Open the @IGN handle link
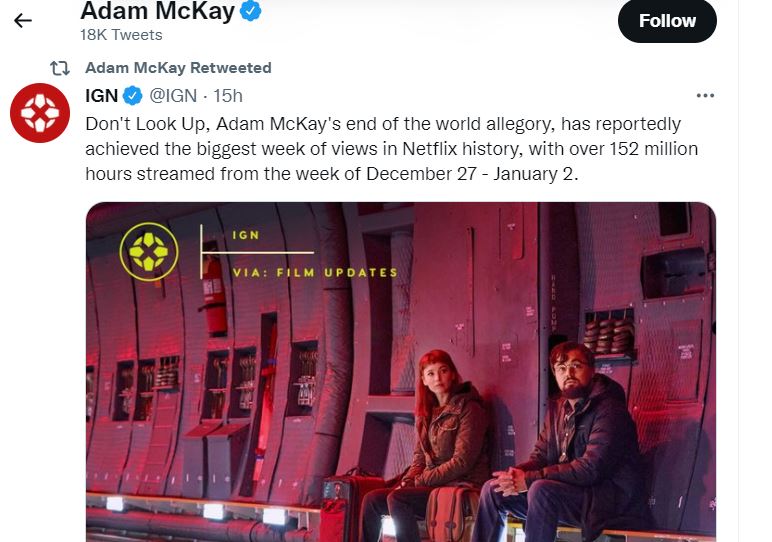 click(173, 96)
